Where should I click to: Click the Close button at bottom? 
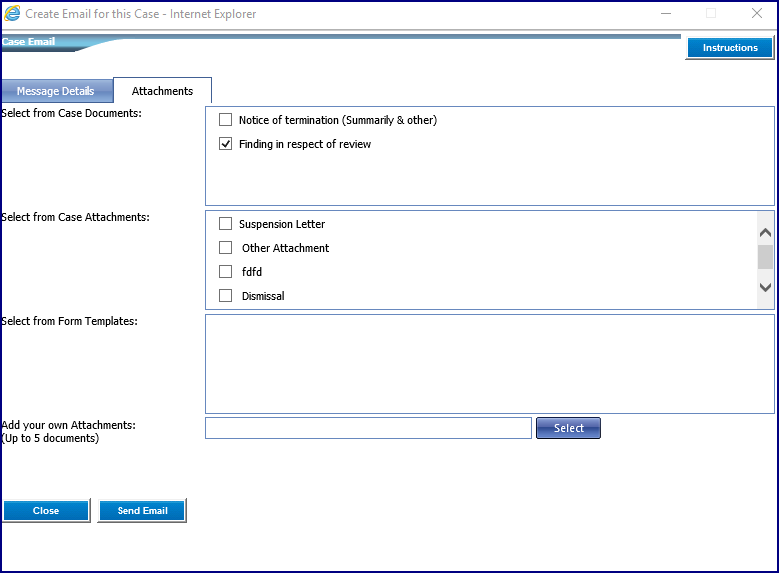(x=46, y=510)
